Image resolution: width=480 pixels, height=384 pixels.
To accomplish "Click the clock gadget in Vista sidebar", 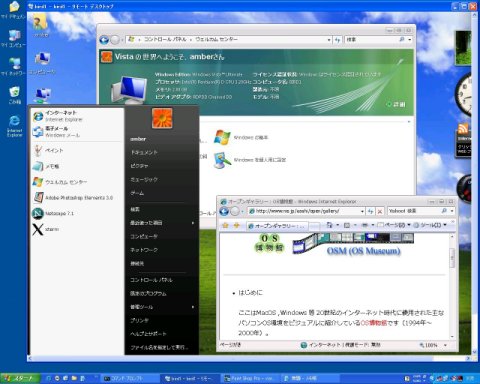I will click(464, 94).
